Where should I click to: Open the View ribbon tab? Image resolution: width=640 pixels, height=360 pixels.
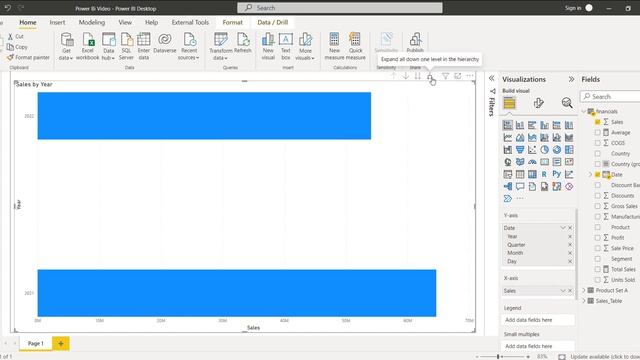pyautogui.click(x=125, y=22)
